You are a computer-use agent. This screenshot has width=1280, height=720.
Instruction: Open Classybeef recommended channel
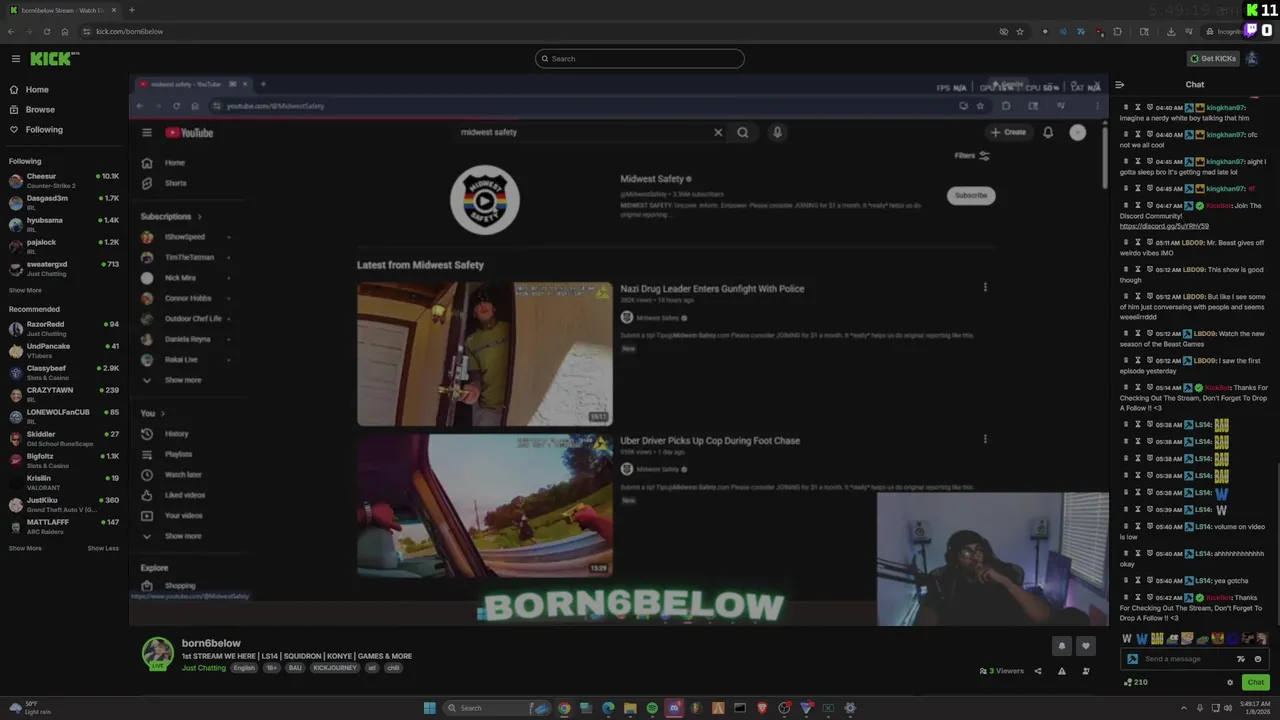tap(62, 373)
